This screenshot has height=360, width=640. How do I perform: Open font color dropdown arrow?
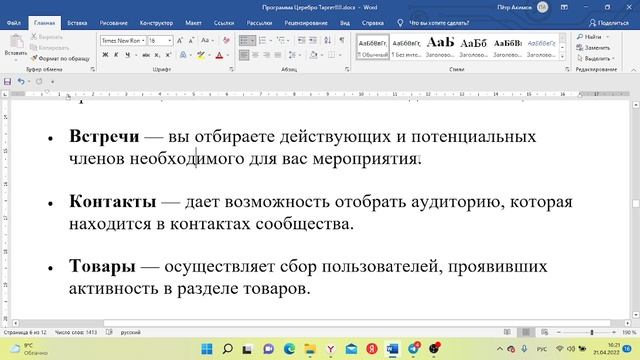coord(228,55)
